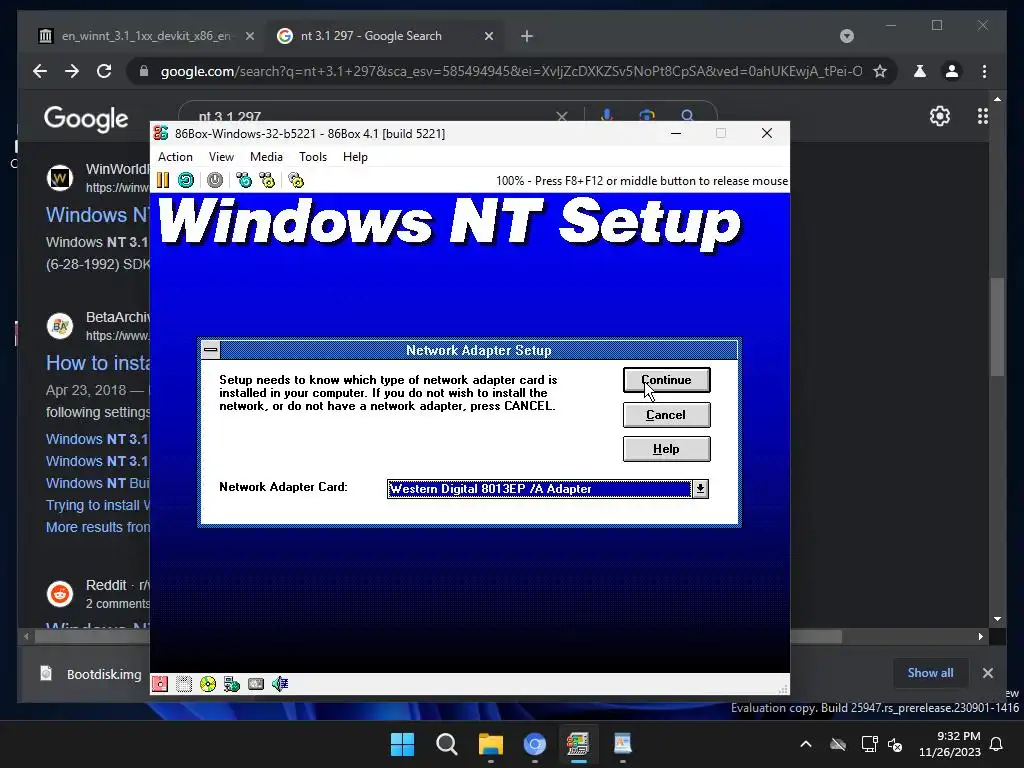1024x768 pixels.
Task: Click the red floppy disk status icon
Action: pos(160,684)
